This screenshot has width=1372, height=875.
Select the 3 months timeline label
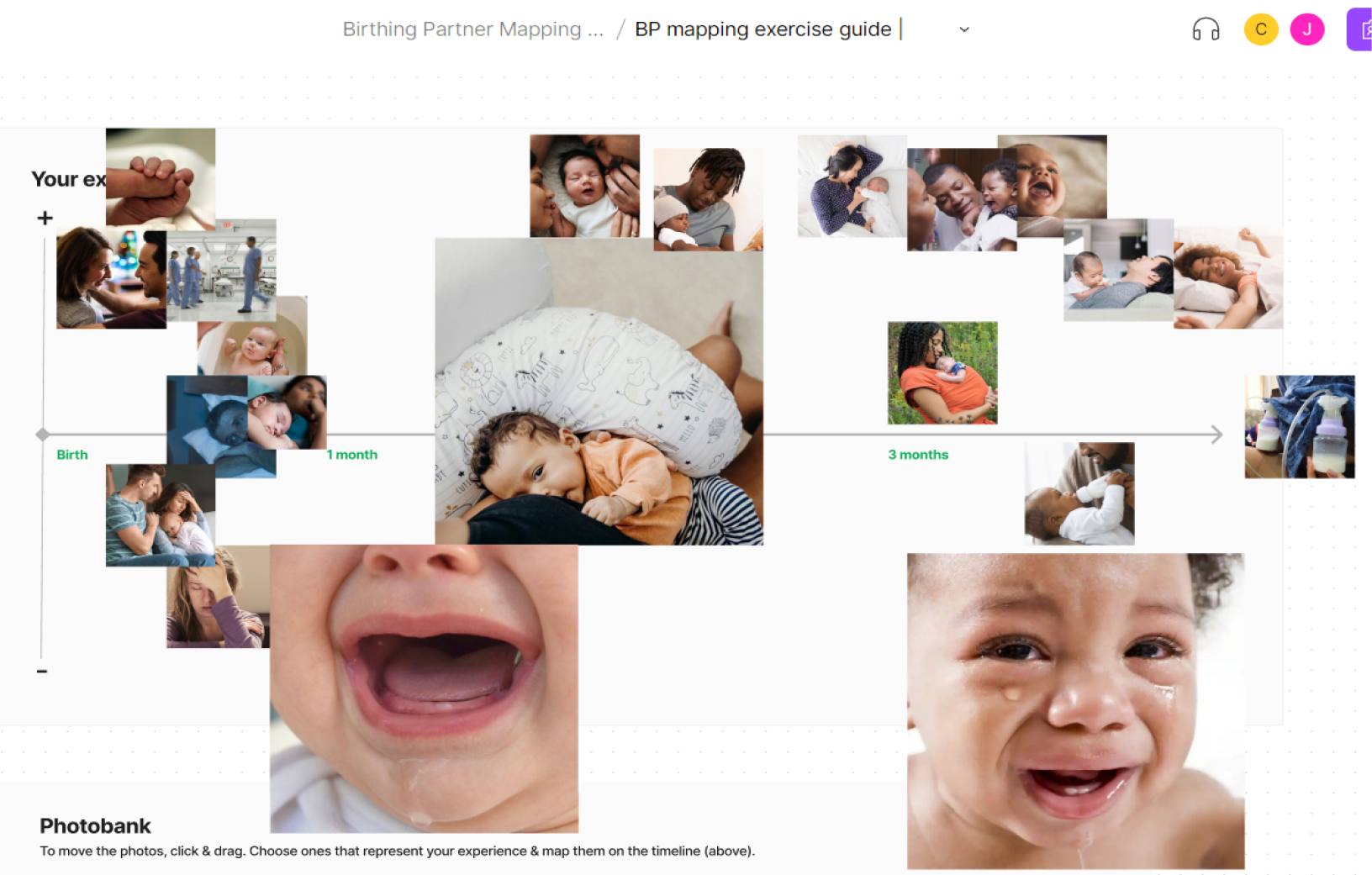918,455
